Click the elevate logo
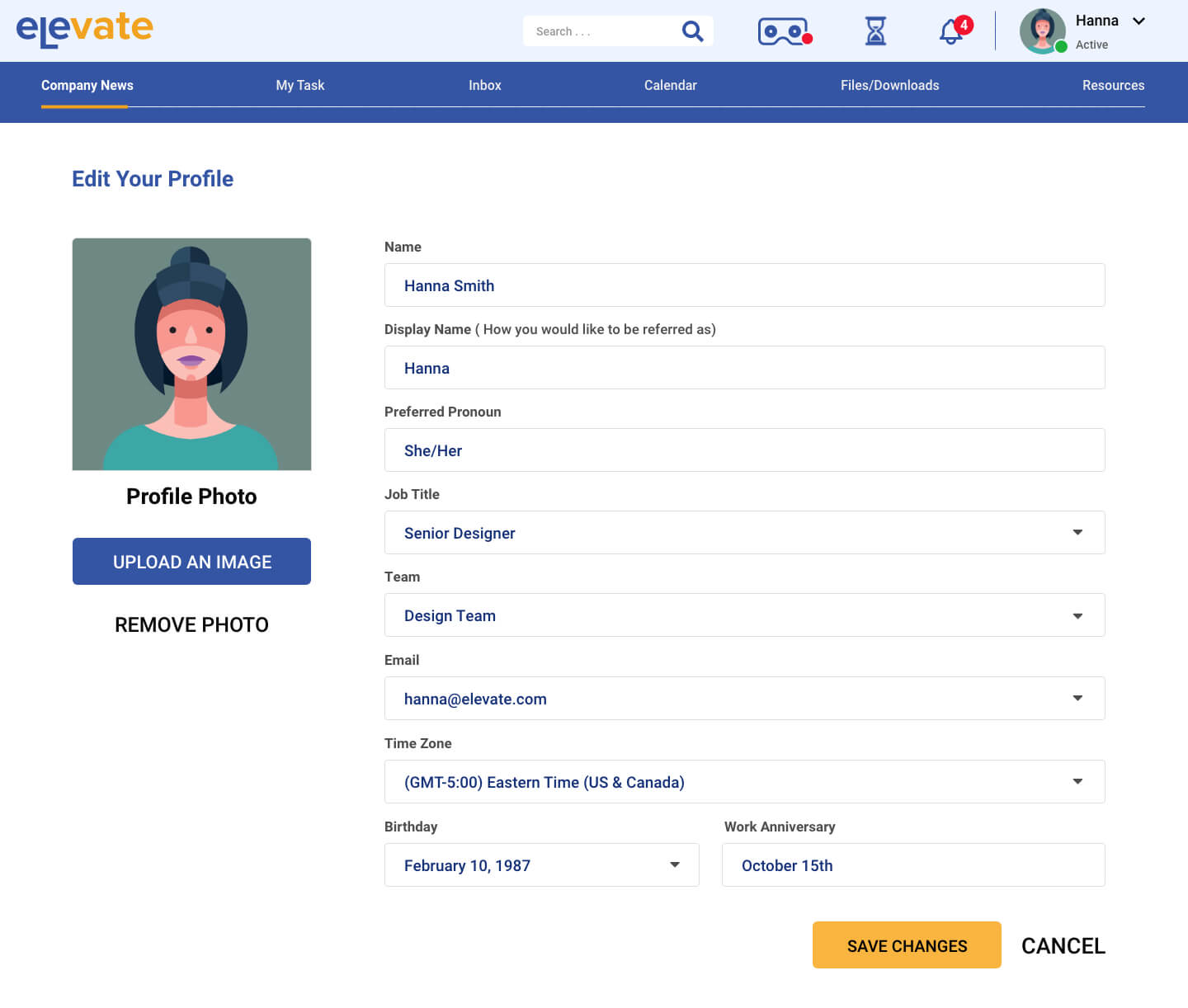Image resolution: width=1188 pixels, height=1008 pixels. pyautogui.click(x=84, y=30)
